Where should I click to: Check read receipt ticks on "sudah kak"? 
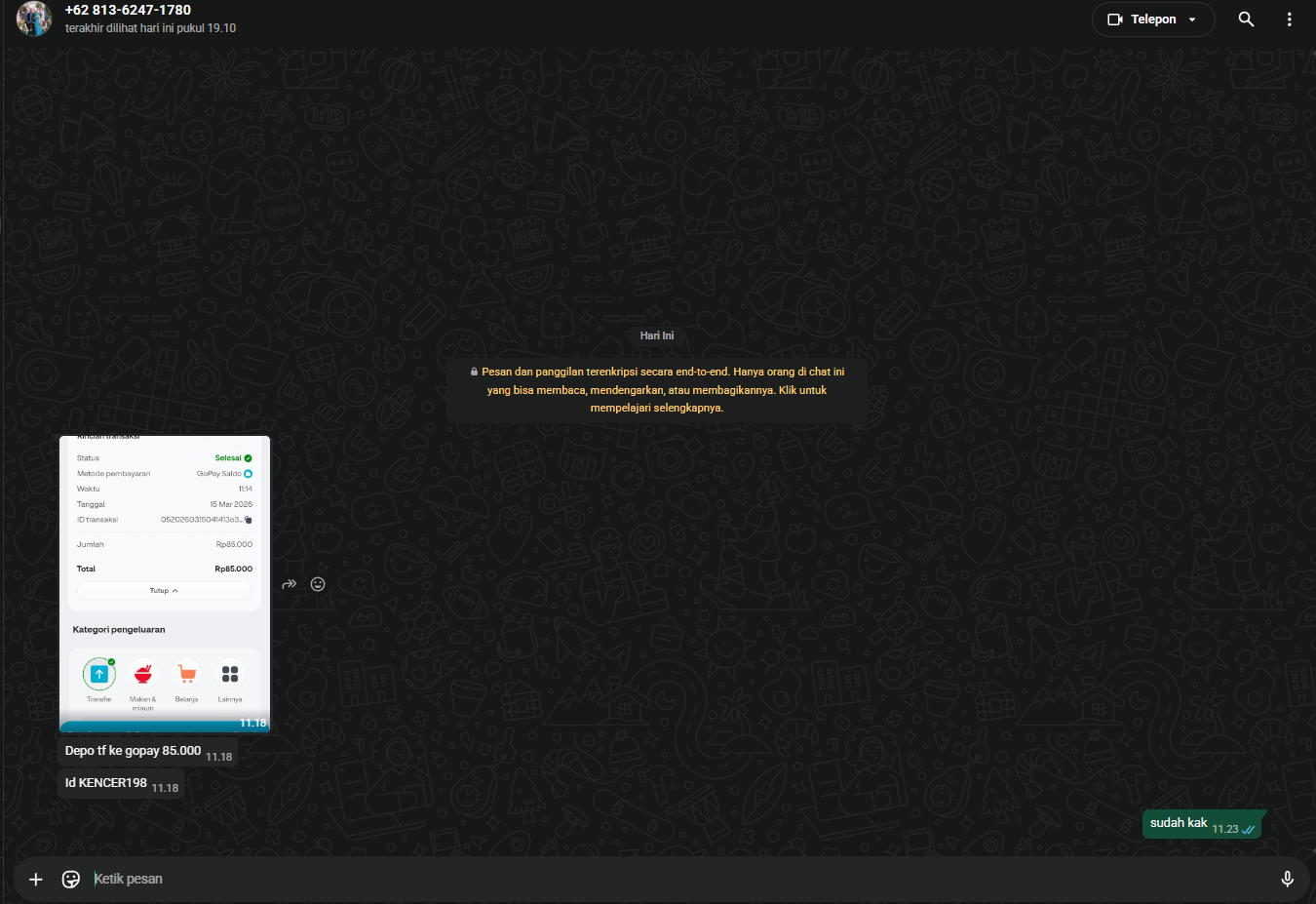[1249, 830]
